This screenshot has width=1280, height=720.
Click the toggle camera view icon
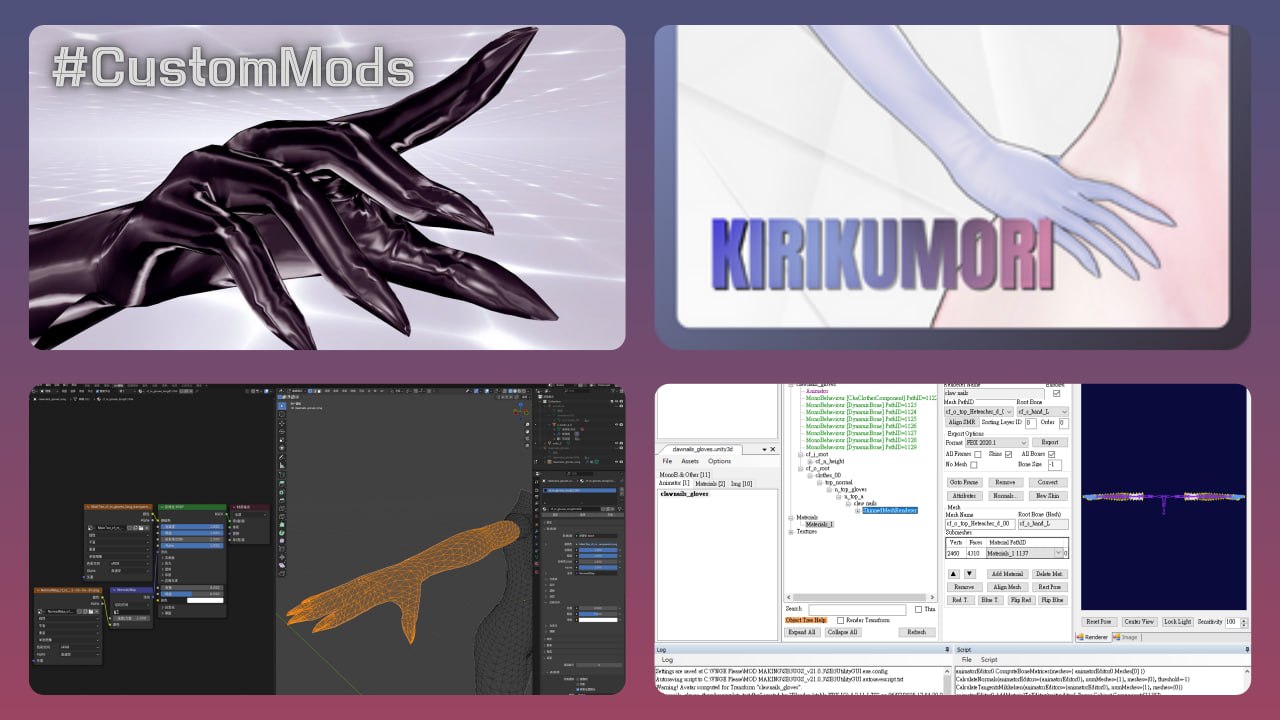pyautogui.click(x=527, y=439)
